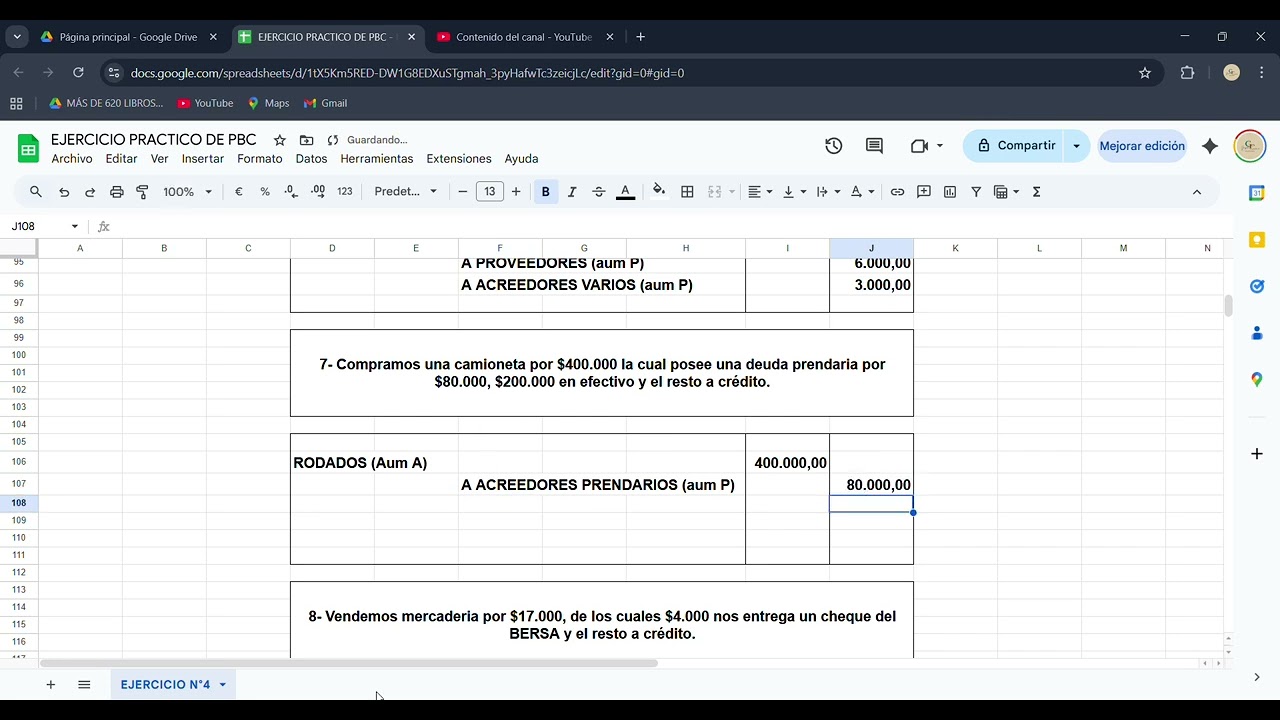Click the font size field
1280x720 pixels.
[x=489, y=192]
